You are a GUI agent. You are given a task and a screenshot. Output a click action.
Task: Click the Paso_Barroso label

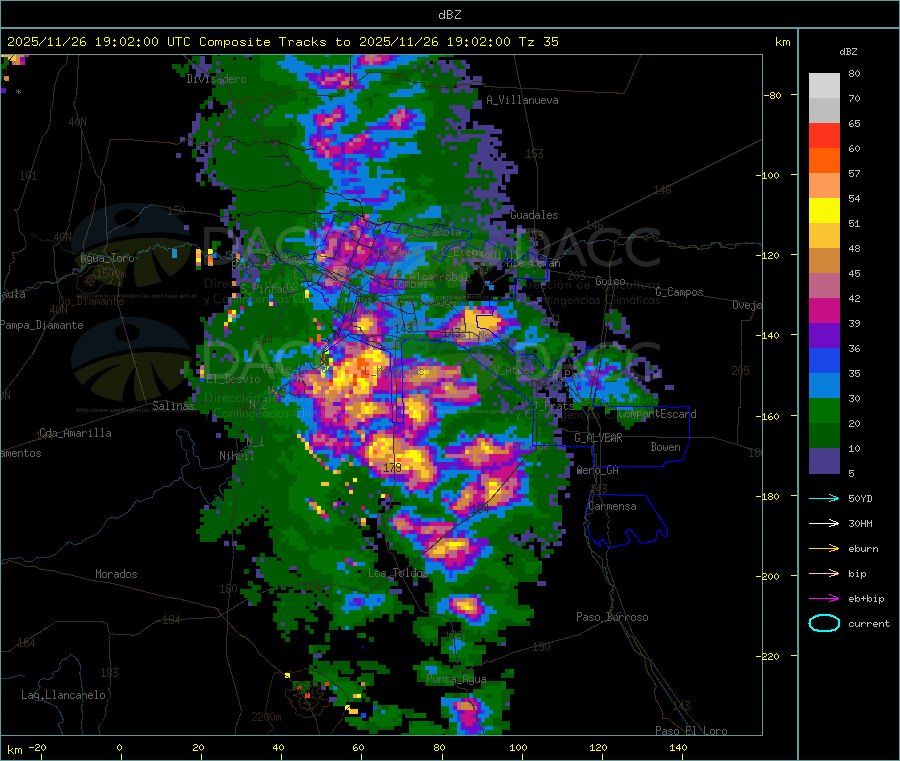coord(612,618)
